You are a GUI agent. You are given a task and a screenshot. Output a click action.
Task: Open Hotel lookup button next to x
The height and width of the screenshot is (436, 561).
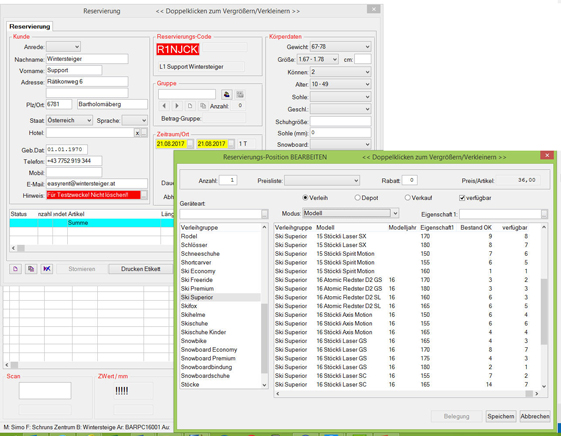pyautogui.click(x=144, y=133)
